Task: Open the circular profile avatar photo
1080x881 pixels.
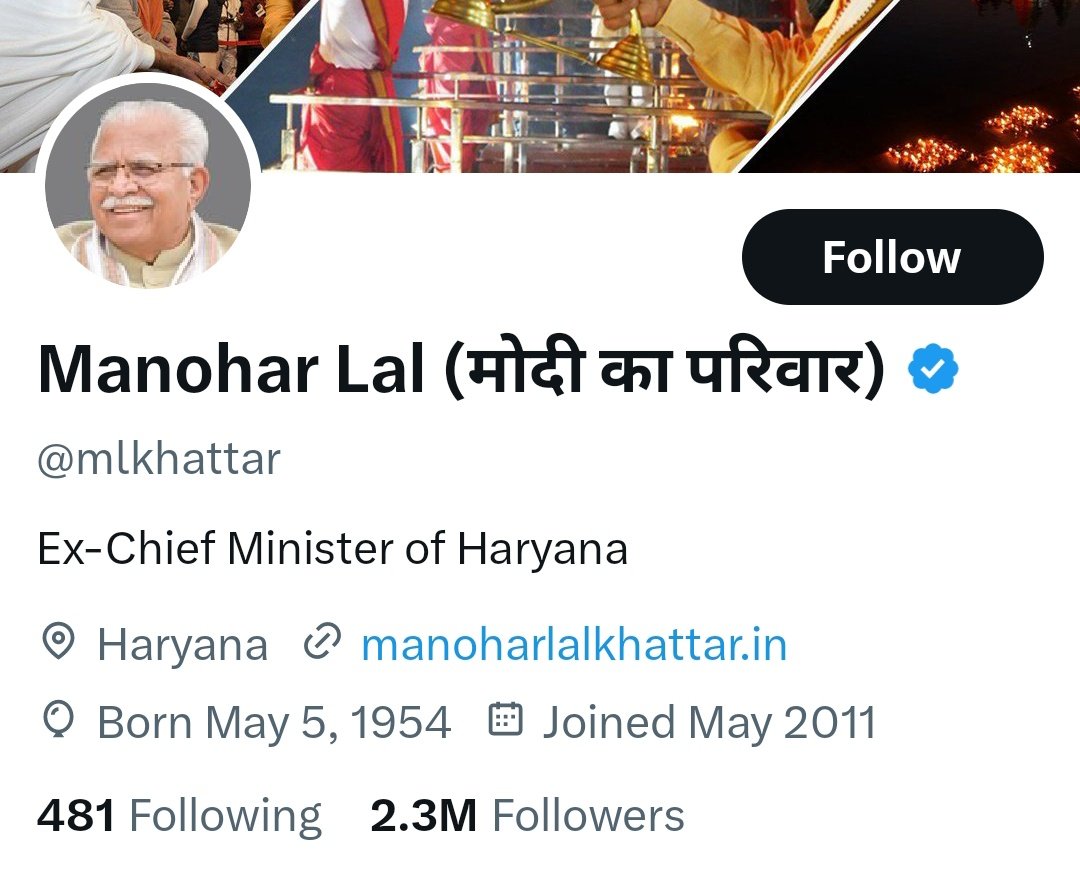Action: (148, 185)
